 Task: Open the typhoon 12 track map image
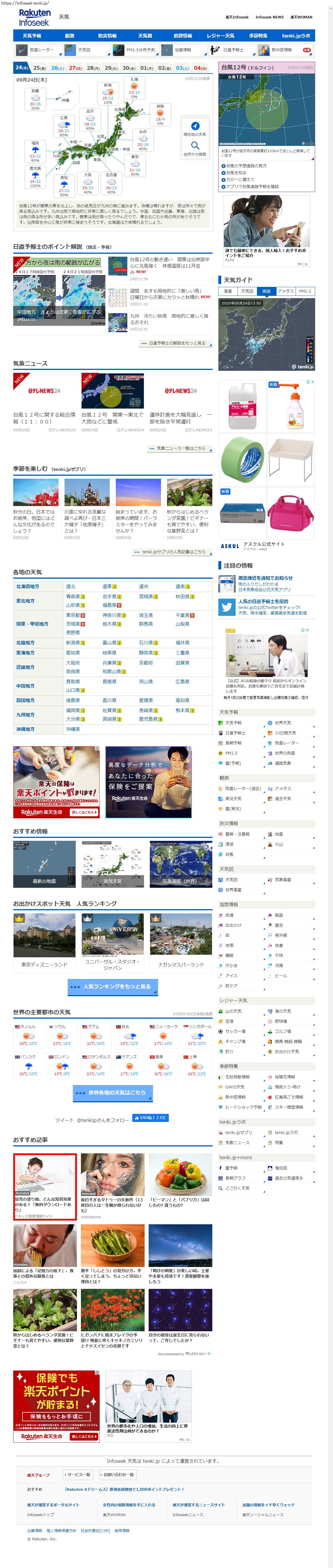click(267, 110)
